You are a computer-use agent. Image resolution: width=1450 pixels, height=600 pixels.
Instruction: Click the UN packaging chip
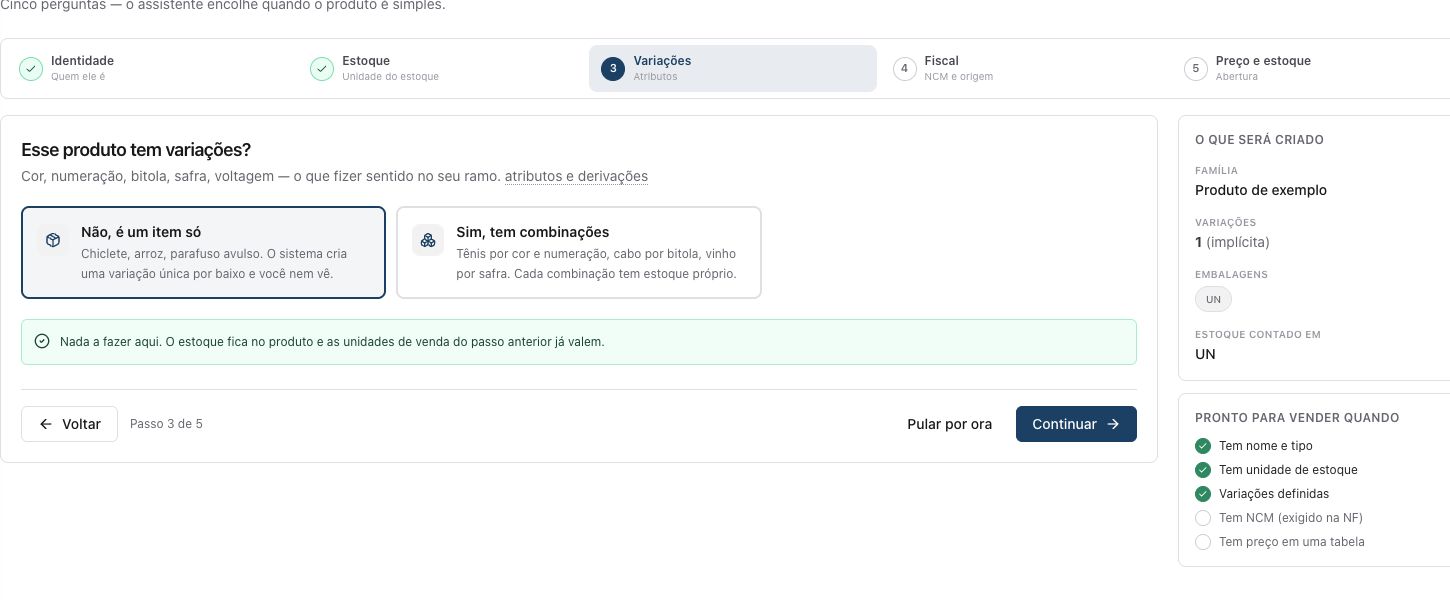(1213, 299)
